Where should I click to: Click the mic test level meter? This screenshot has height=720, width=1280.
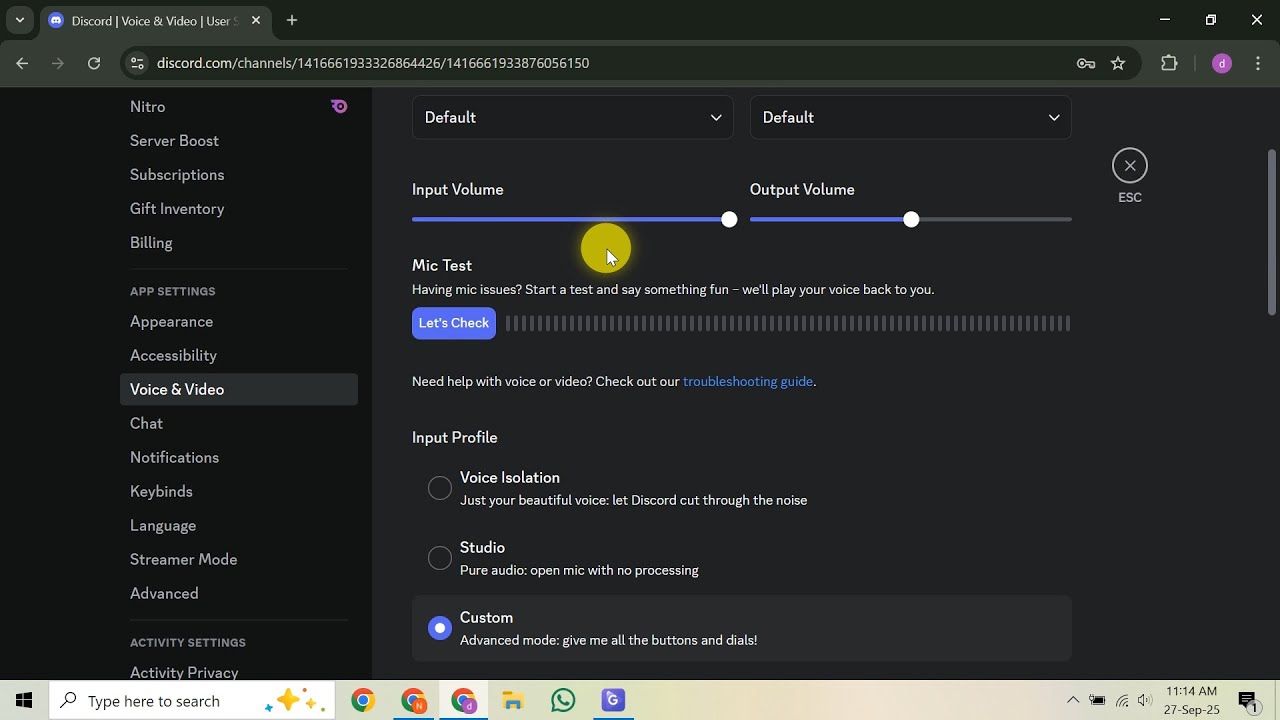tap(788, 323)
